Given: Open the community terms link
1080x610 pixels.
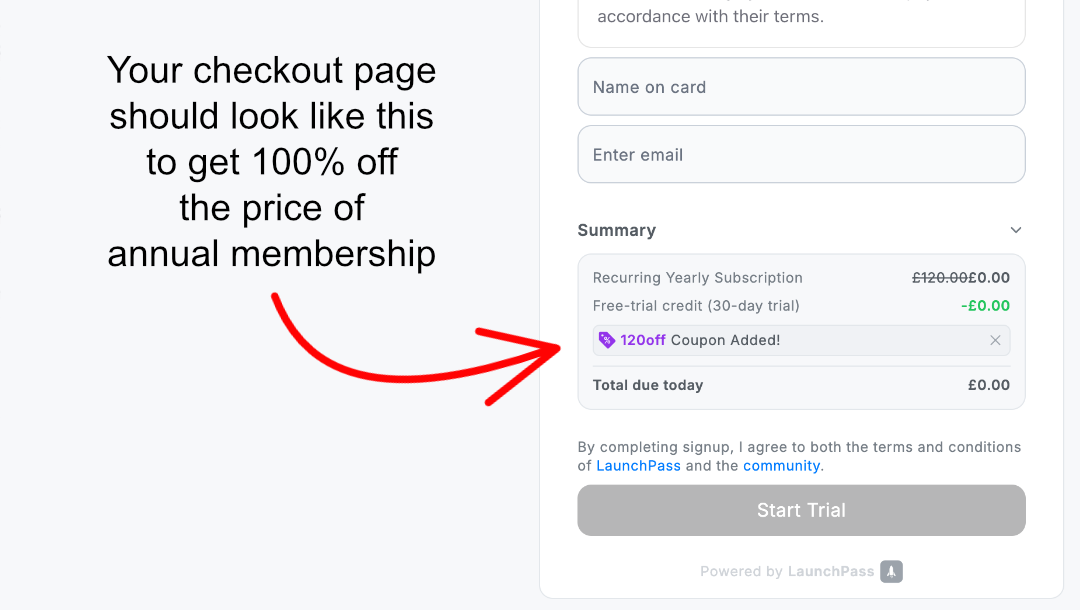Looking at the screenshot, I should [x=782, y=465].
